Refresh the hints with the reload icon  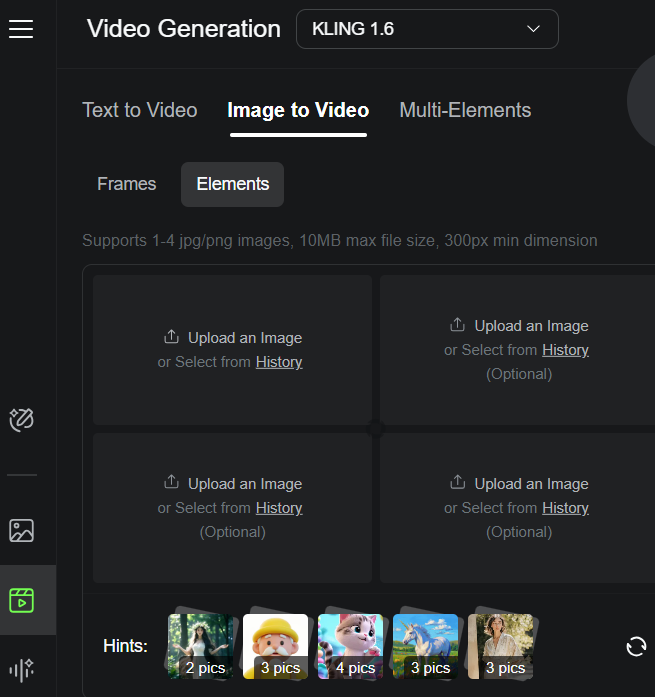[636, 646]
